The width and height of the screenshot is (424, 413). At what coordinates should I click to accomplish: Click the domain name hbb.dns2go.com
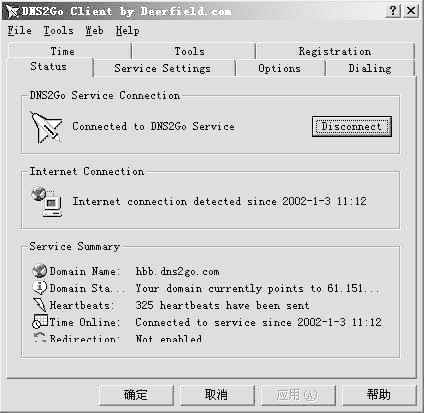point(177,271)
